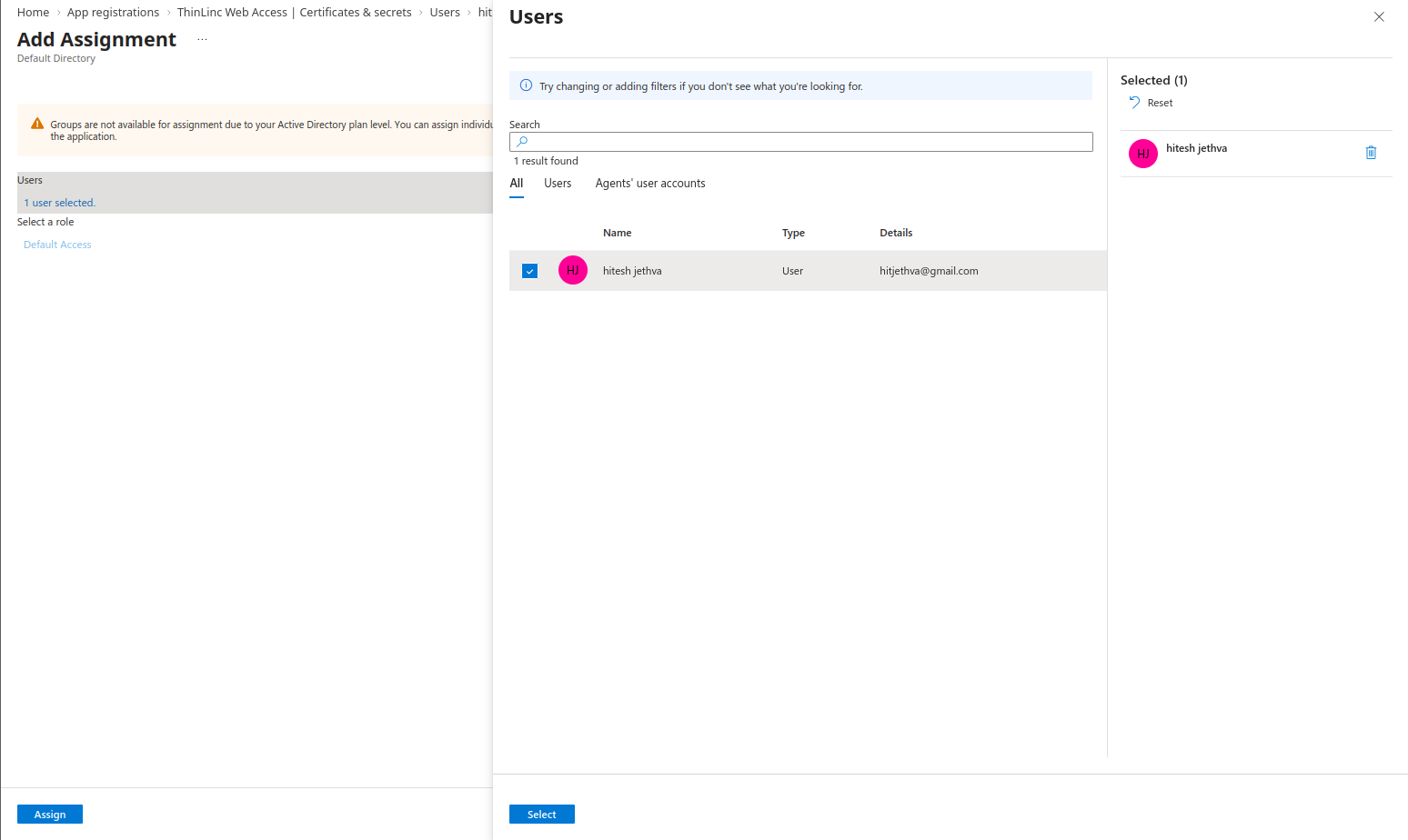Click the info icon in filter hint

(526, 85)
